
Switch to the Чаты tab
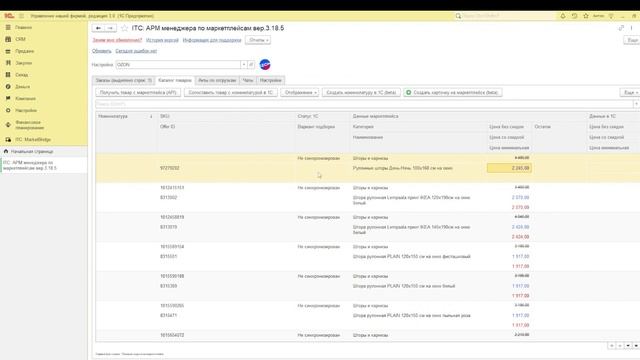click(x=248, y=80)
